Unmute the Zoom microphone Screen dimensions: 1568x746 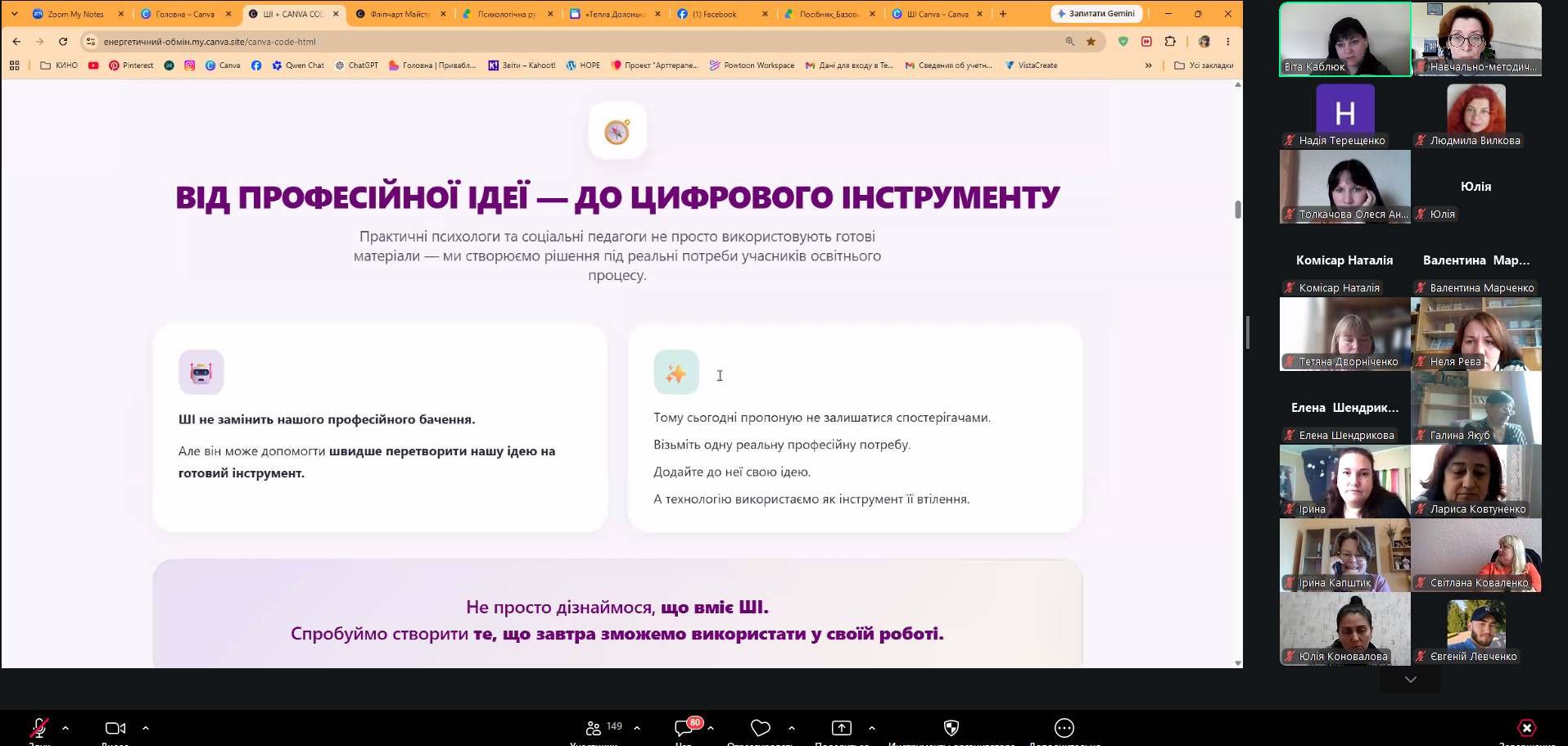pos(38,727)
